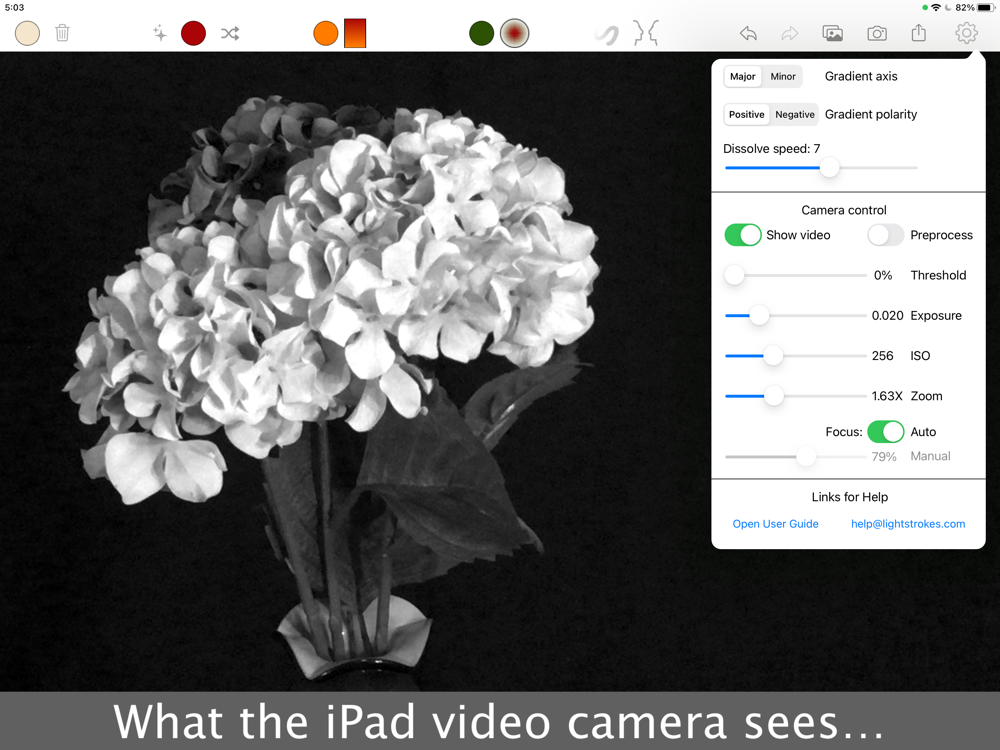Redo with the forward arrow icon
The image size is (1000, 750).
tap(790, 33)
